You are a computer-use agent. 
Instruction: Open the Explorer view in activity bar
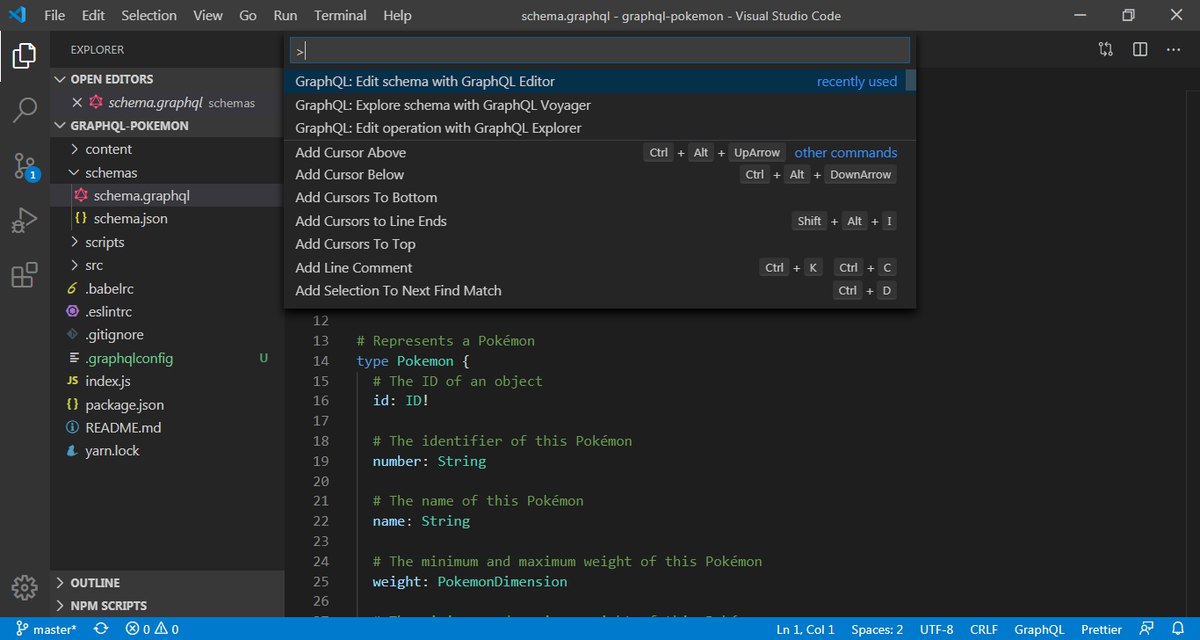pyautogui.click(x=25, y=56)
